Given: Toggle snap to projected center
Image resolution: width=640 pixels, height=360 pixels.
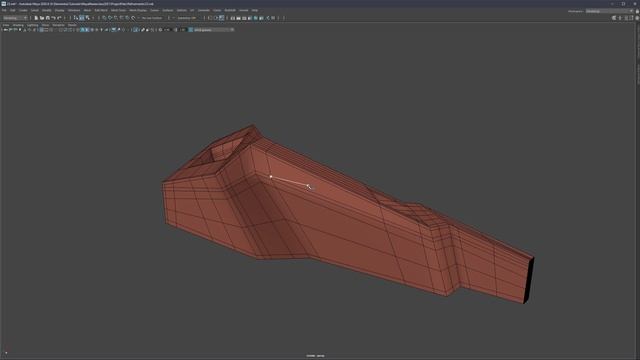Looking at the screenshot, I should click(x=121, y=18).
